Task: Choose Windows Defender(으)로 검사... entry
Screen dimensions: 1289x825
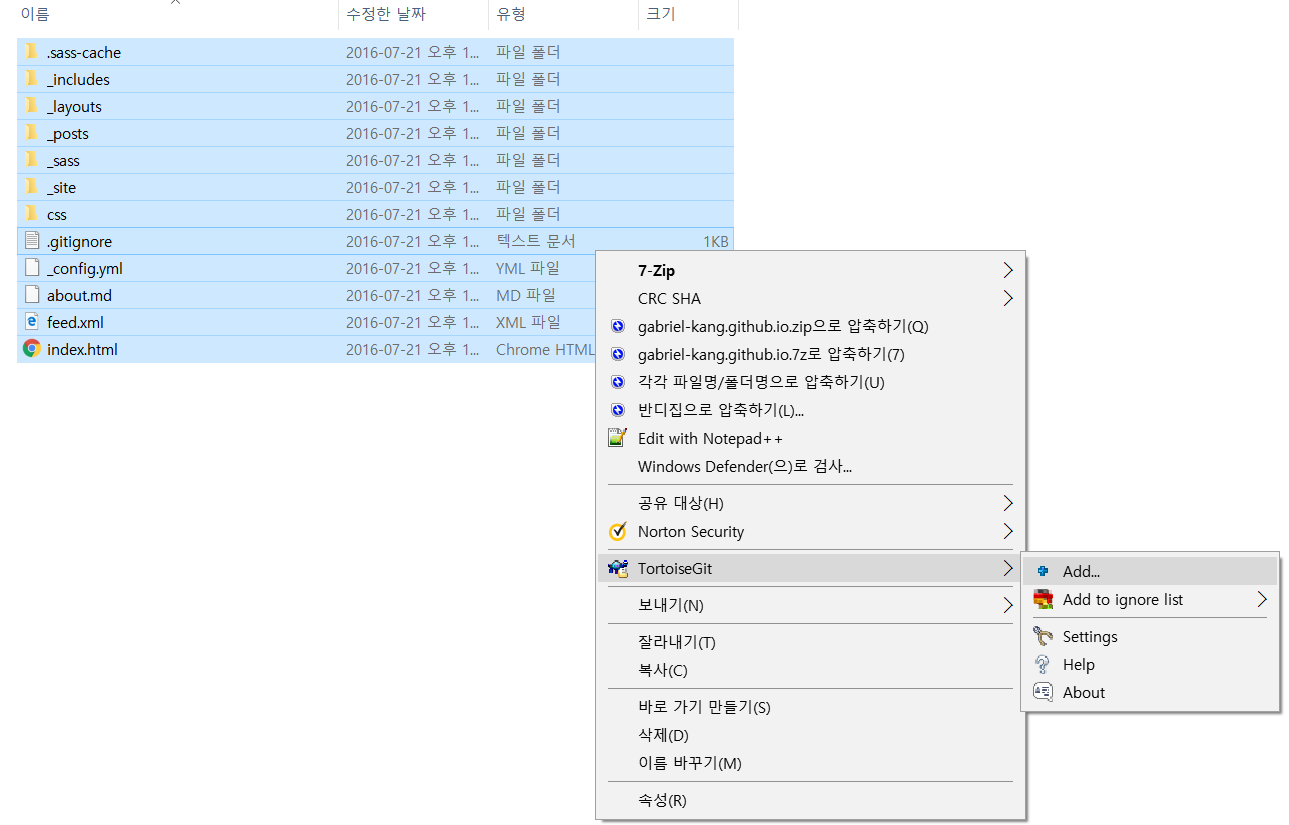Action: click(x=744, y=466)
